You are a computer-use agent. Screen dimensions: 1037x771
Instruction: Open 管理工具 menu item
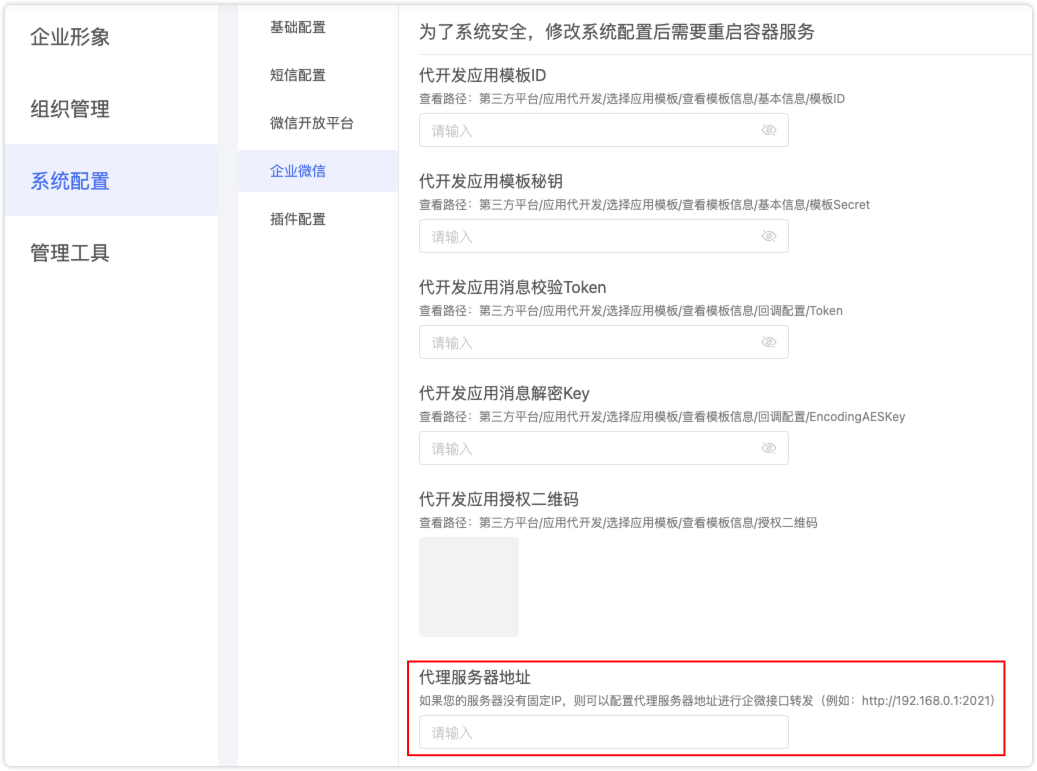click(x=70, y=253)
